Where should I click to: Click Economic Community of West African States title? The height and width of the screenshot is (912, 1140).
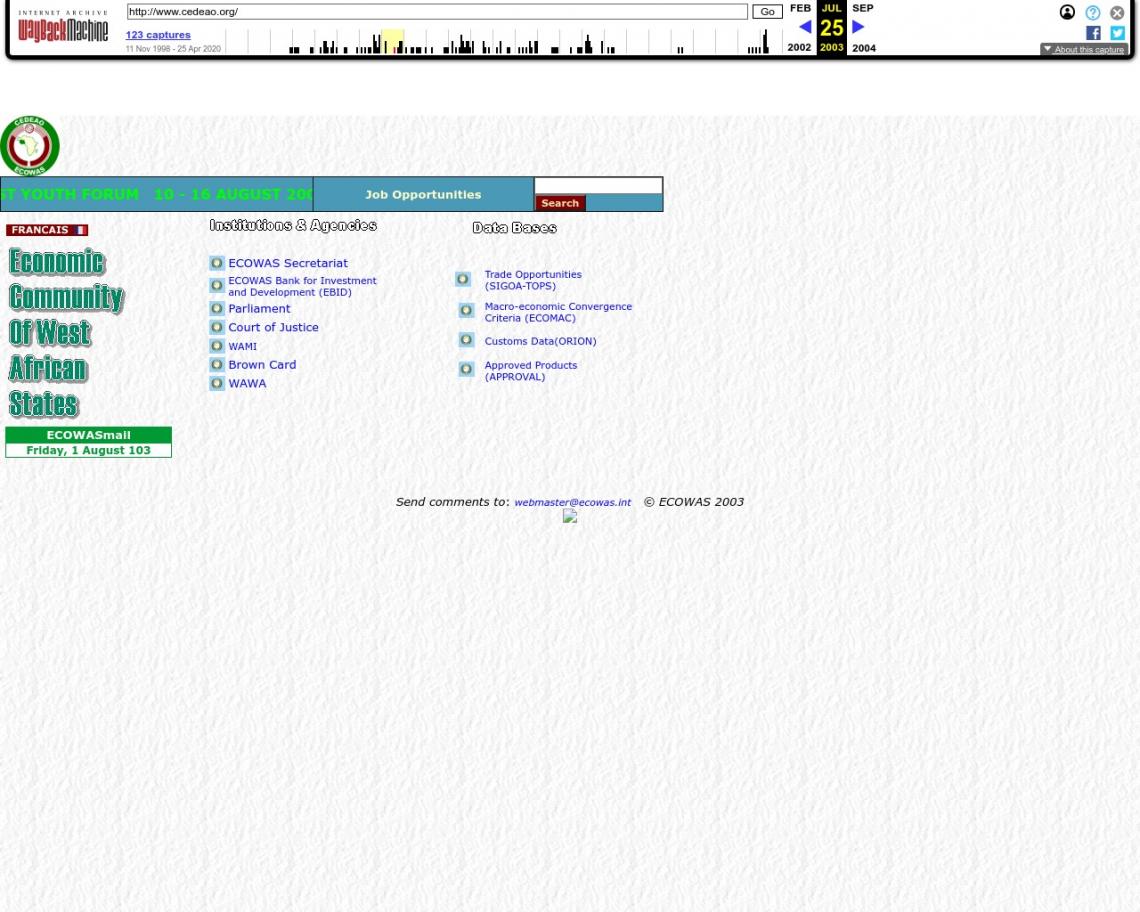[66, 332]
